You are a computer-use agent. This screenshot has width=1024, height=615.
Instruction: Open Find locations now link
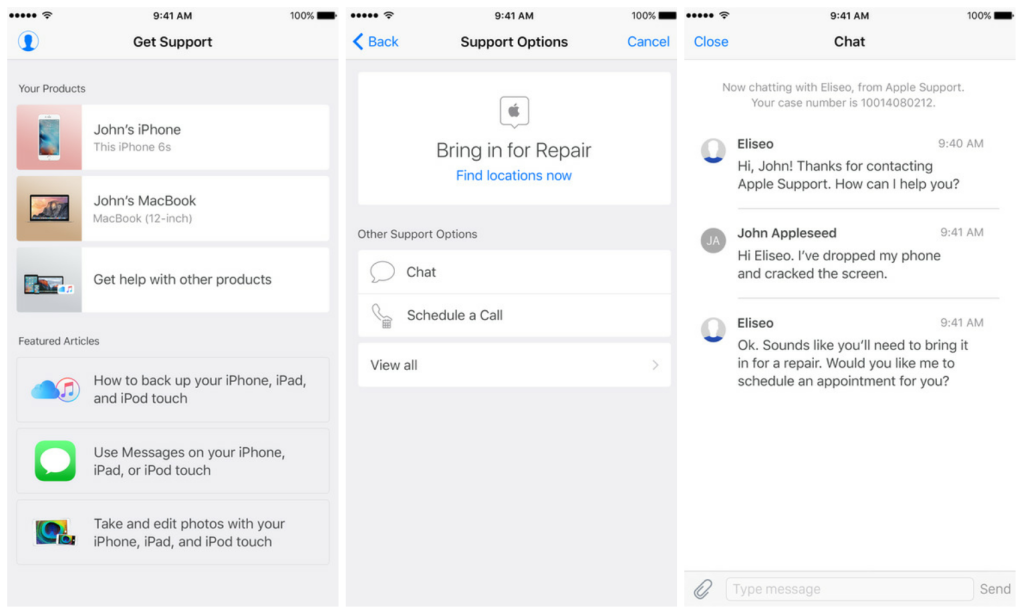(x=513, y=175)
